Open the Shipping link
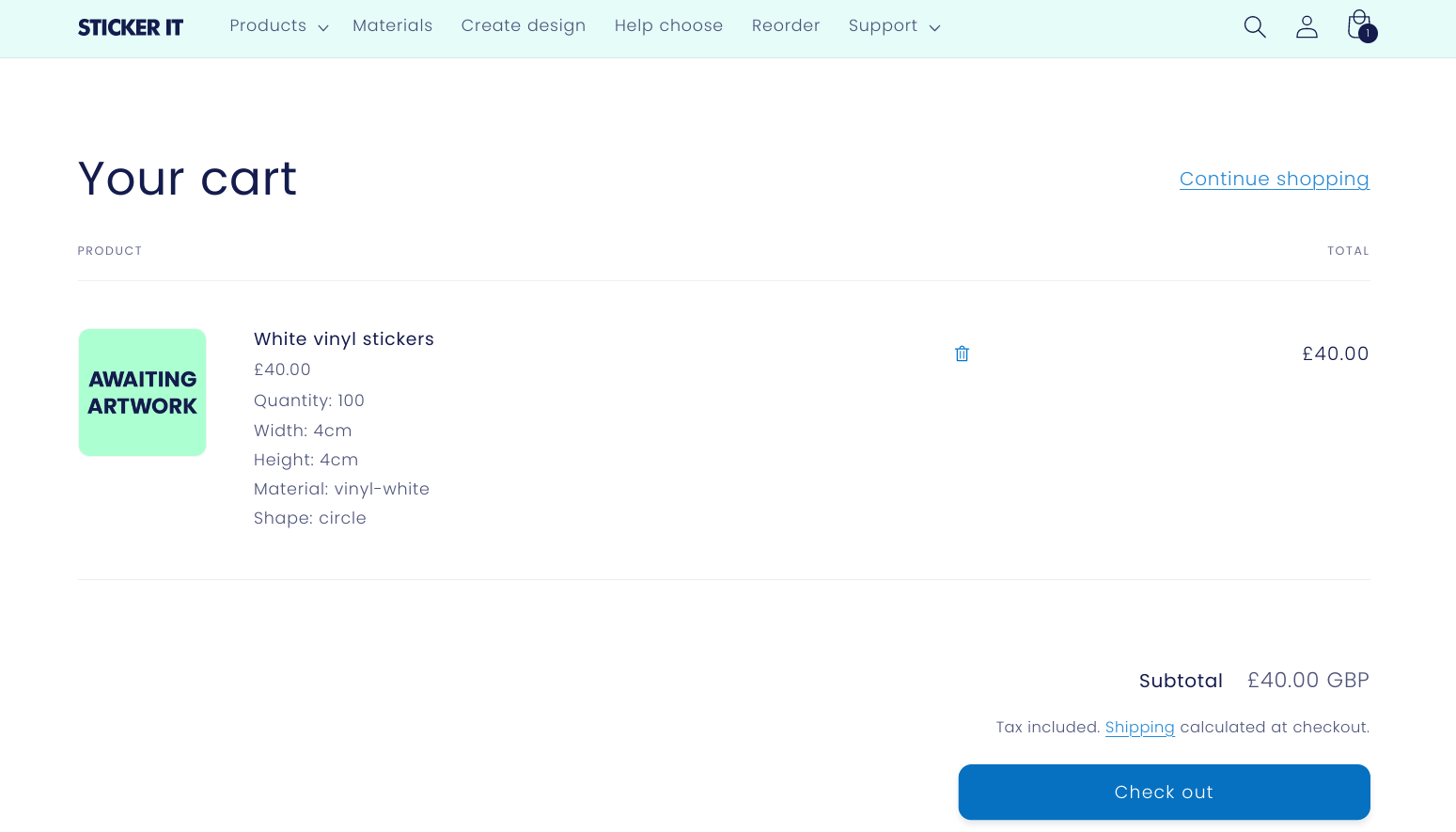The image size is (1456, 832). 1139,727
